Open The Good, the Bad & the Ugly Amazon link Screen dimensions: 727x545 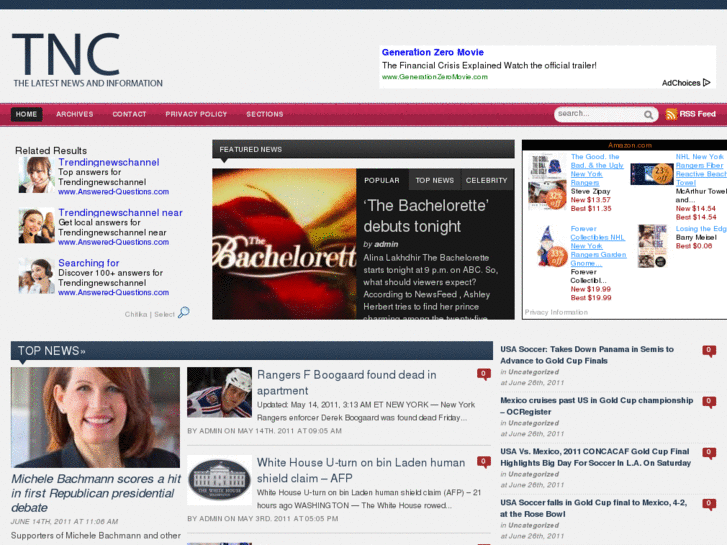point(597,170)
